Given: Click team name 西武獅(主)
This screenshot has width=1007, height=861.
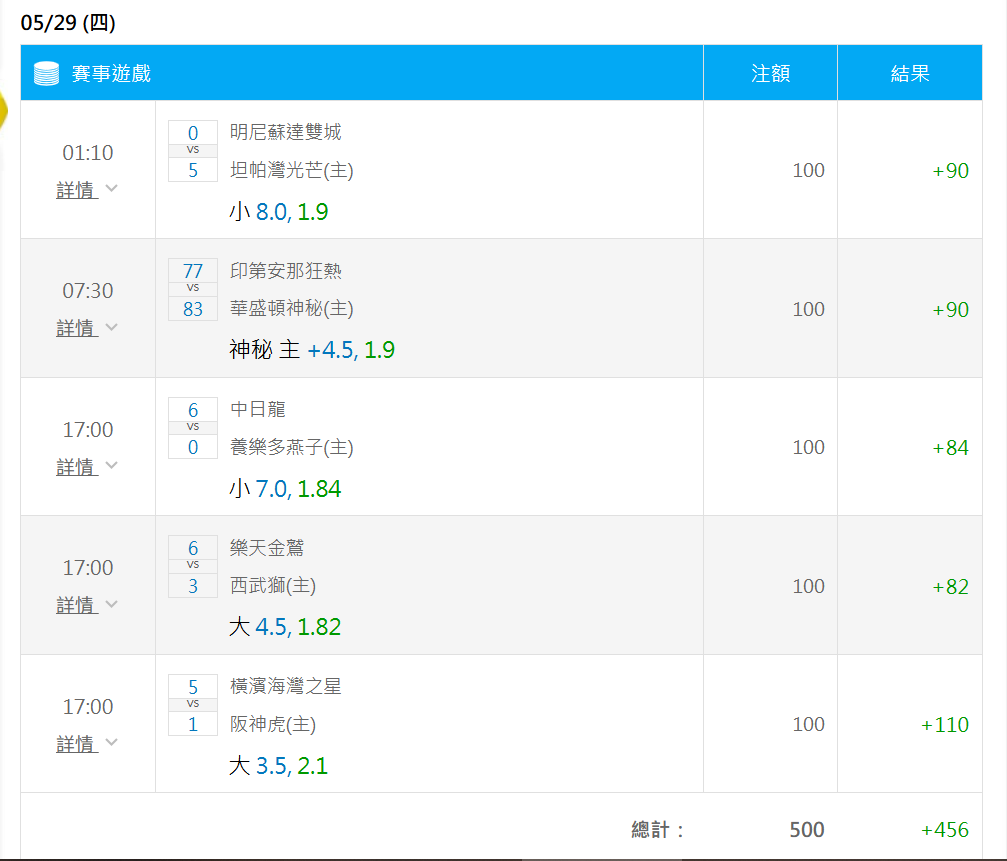Looking at the screenshot, I should [273, 586].
